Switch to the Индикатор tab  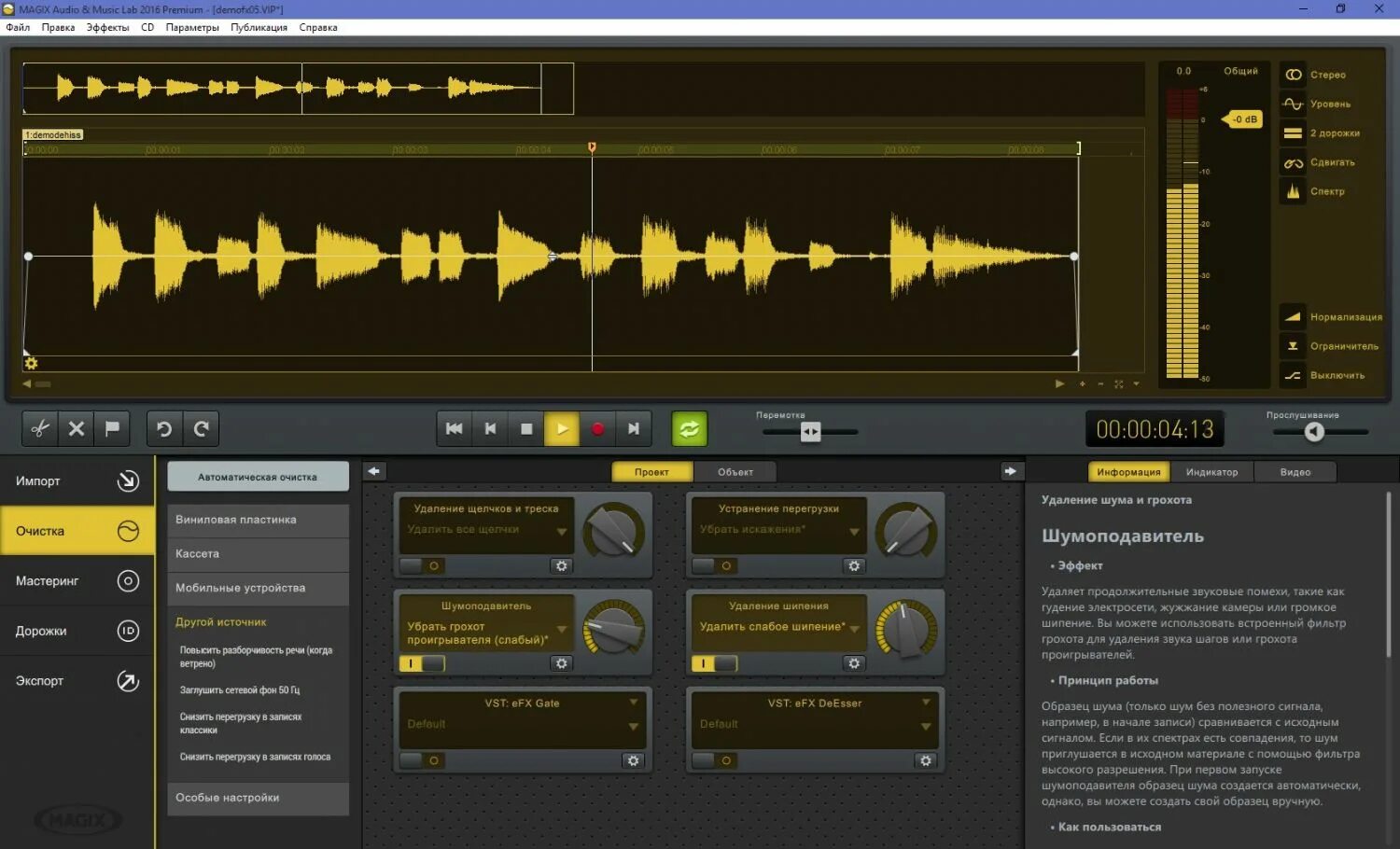click(x=1211, y=471)
